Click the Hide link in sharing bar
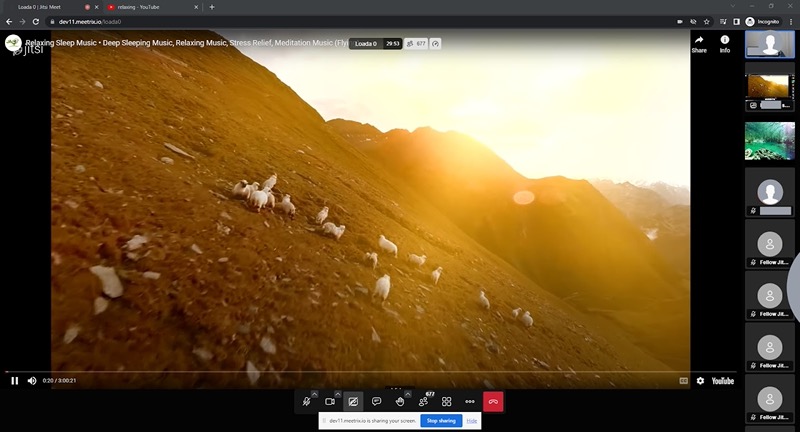800x432 pixels. point(471,421)
